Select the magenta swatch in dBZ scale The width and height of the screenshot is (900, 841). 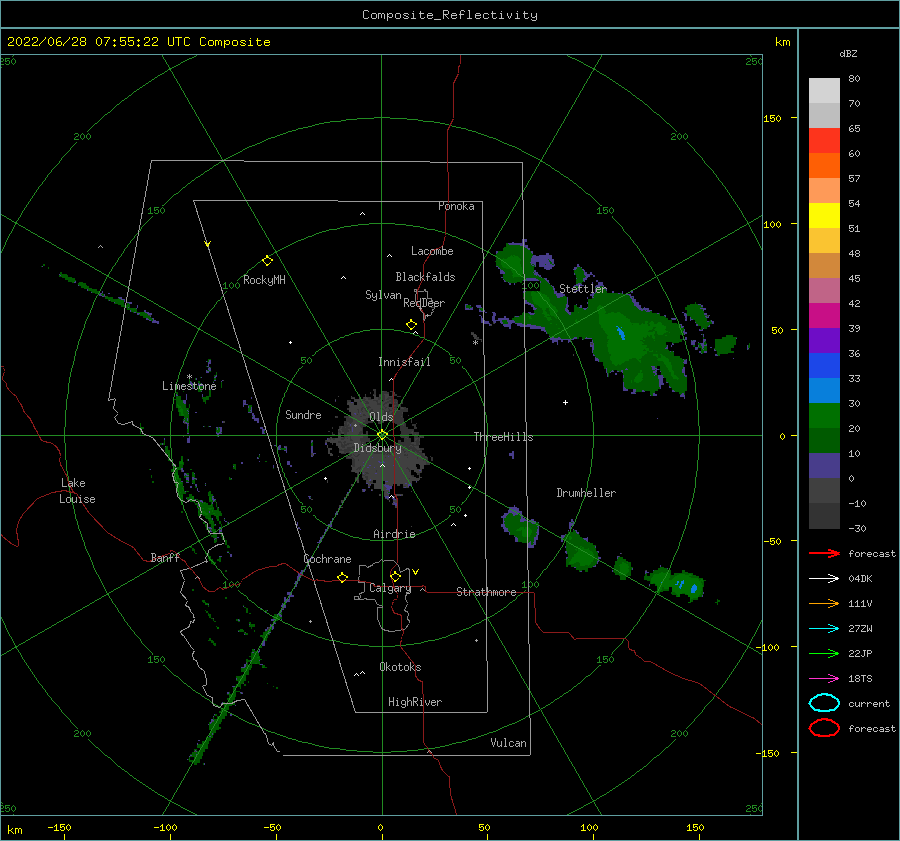(824, 316)
